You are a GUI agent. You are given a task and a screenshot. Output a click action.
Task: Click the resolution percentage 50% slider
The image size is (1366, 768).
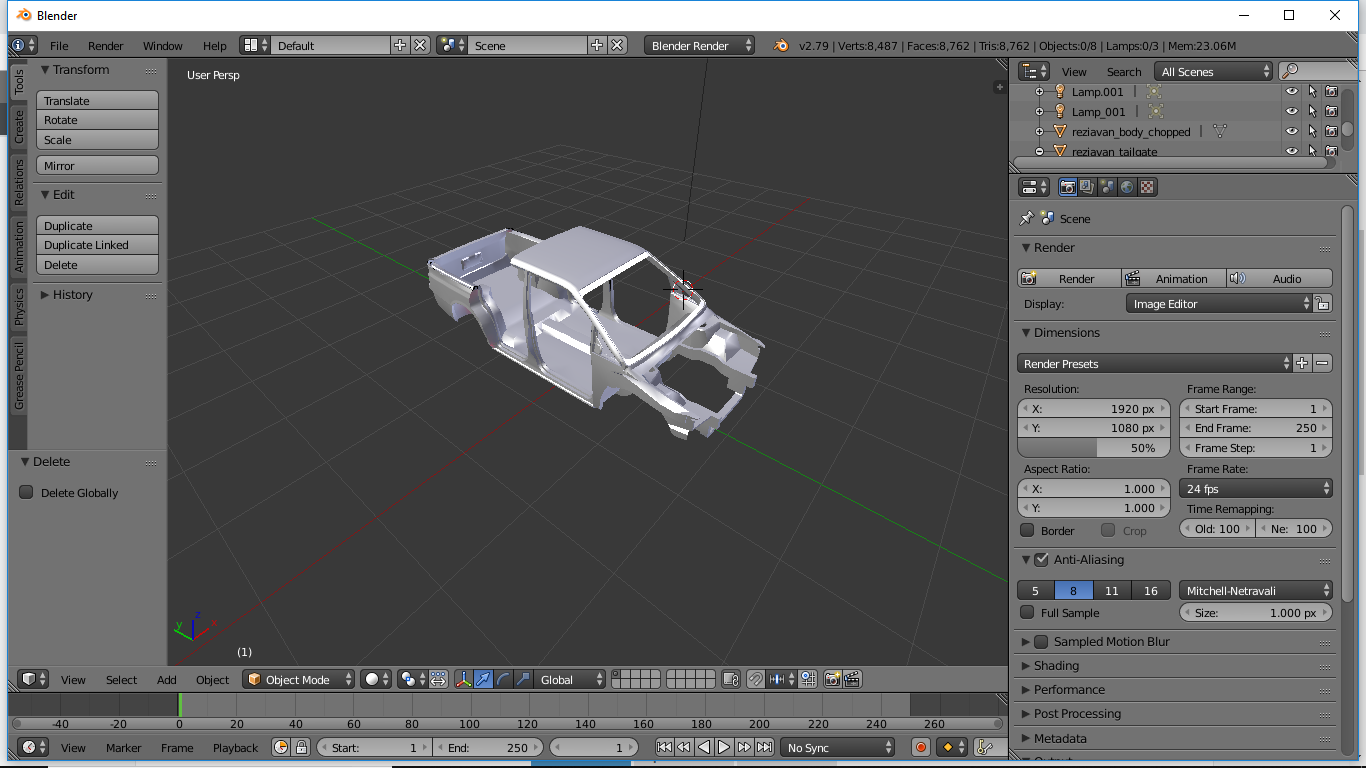pyautogui.click(x=1093, y=448)
